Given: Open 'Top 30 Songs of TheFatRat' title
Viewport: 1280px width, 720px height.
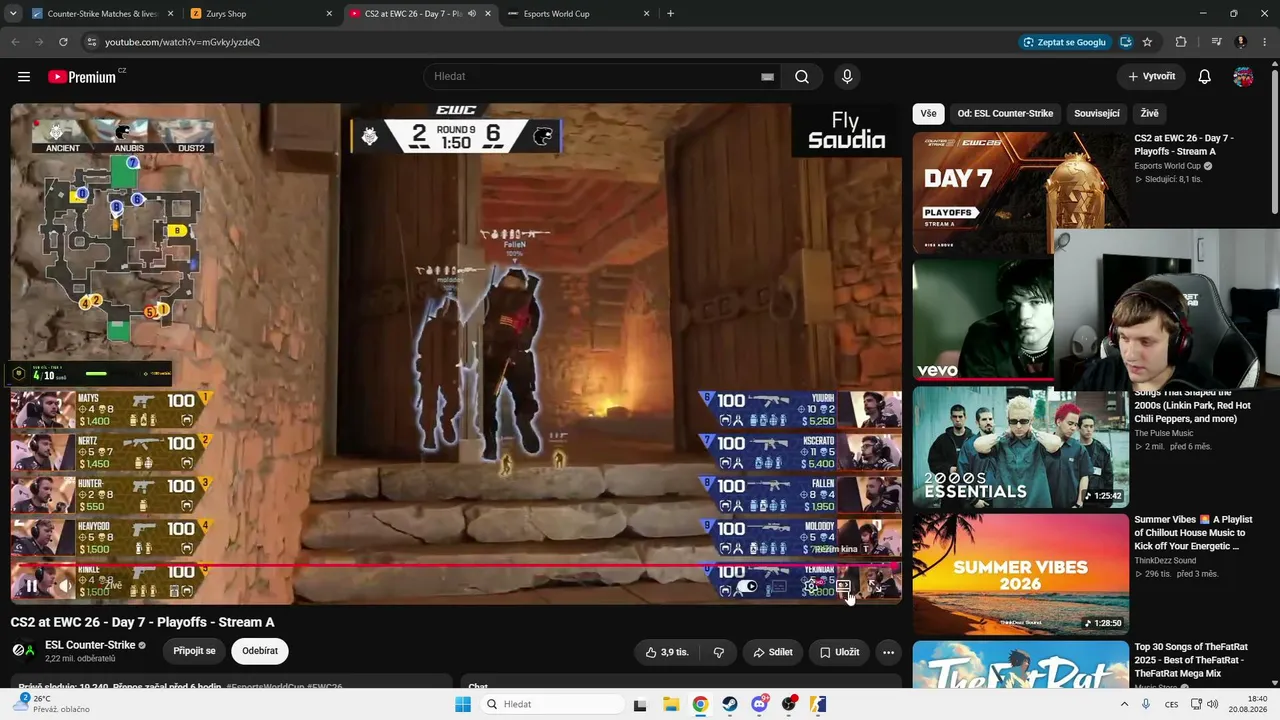Looking at the screenshot, I should 1191,660.
